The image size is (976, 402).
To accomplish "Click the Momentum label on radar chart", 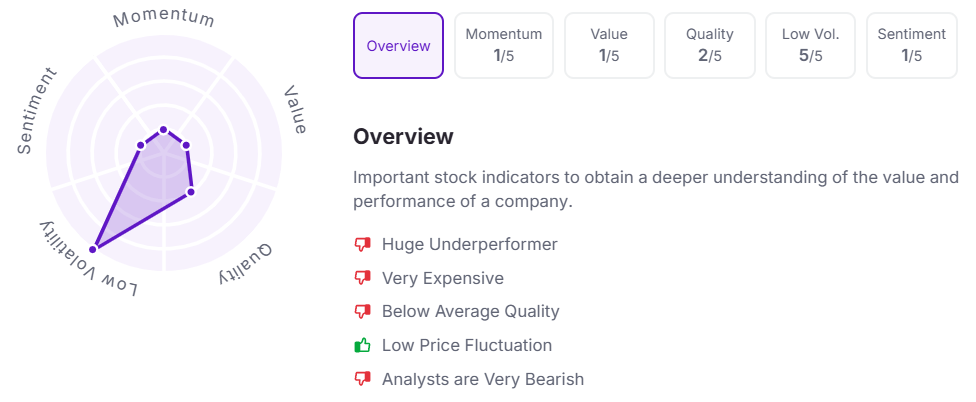I will 164,19.
